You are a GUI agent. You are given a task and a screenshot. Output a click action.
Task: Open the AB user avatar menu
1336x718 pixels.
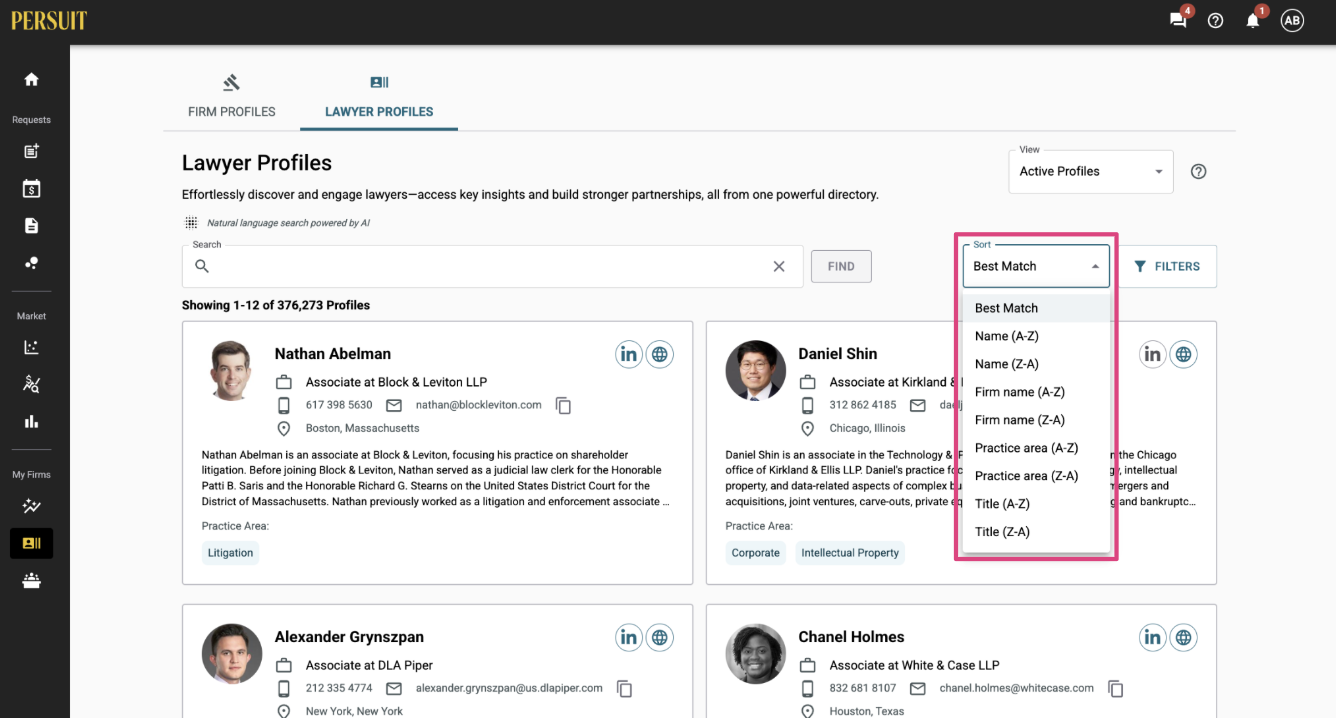click(1292, 20)
